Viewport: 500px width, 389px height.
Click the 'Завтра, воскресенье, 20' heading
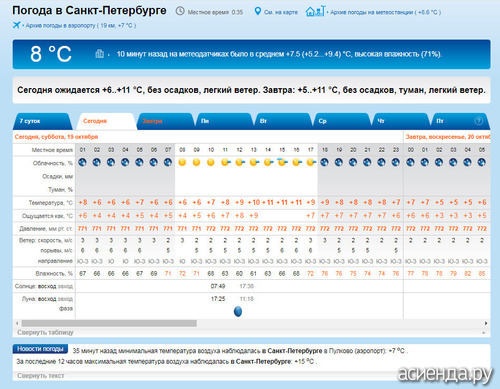pyautogui.click(x=448, y=137)
